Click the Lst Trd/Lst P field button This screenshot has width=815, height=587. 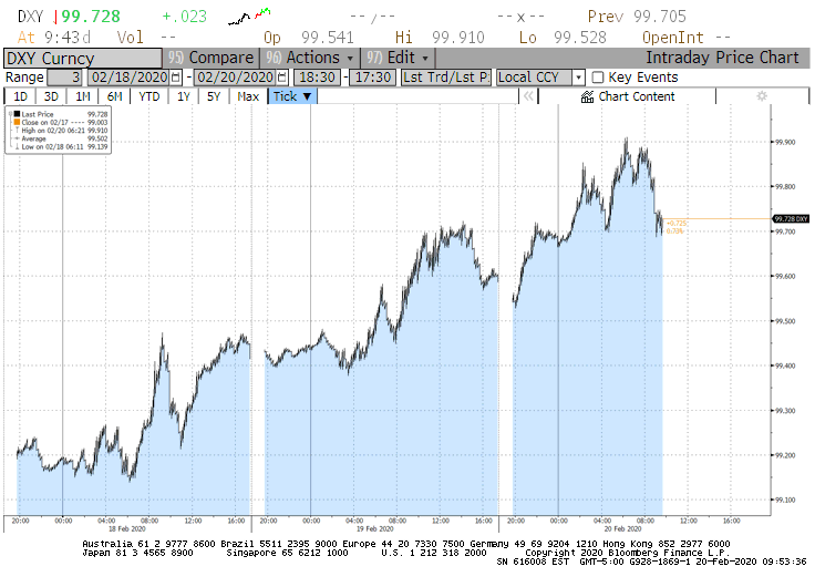tap(445, 77)
